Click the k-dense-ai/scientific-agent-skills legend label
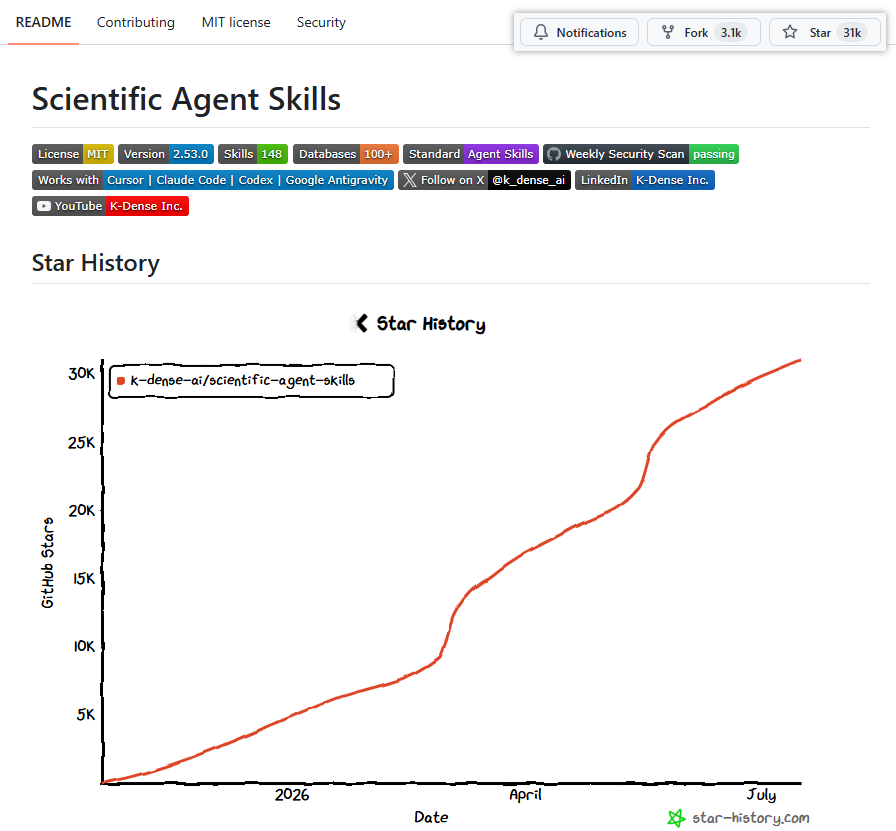This screenshot has height=831, width=896. point(242,381)
